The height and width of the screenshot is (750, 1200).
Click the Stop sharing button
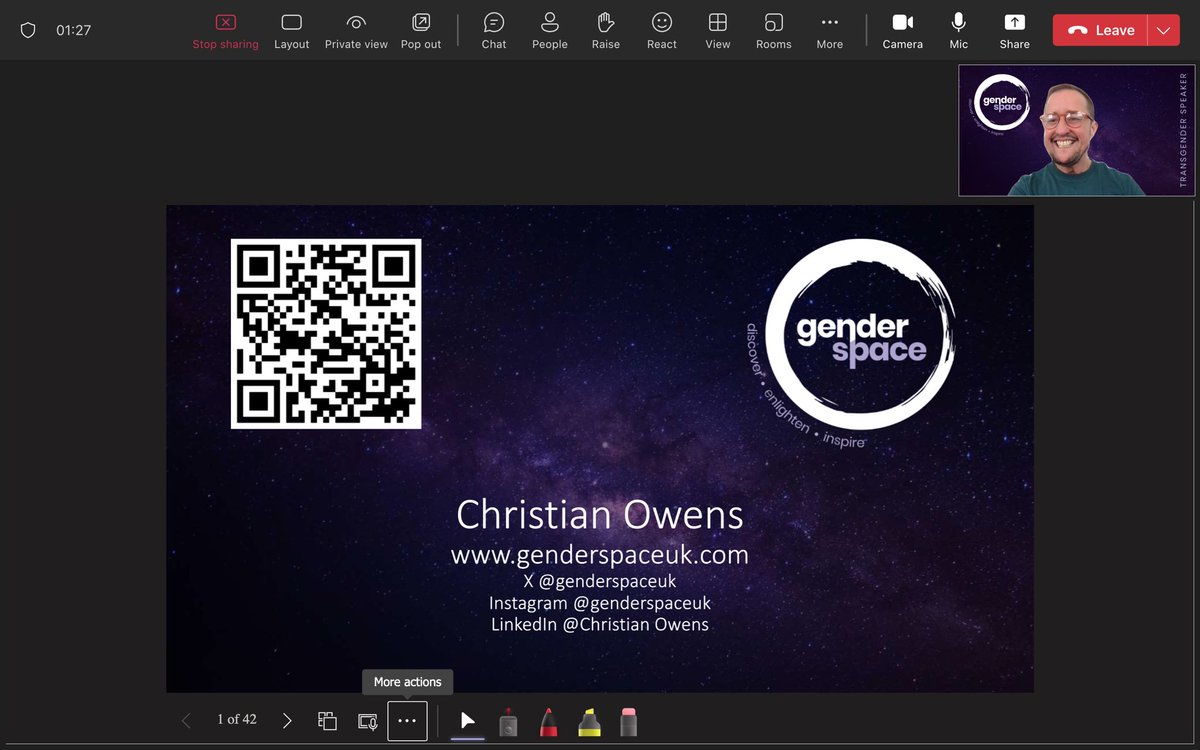(225, 31)
